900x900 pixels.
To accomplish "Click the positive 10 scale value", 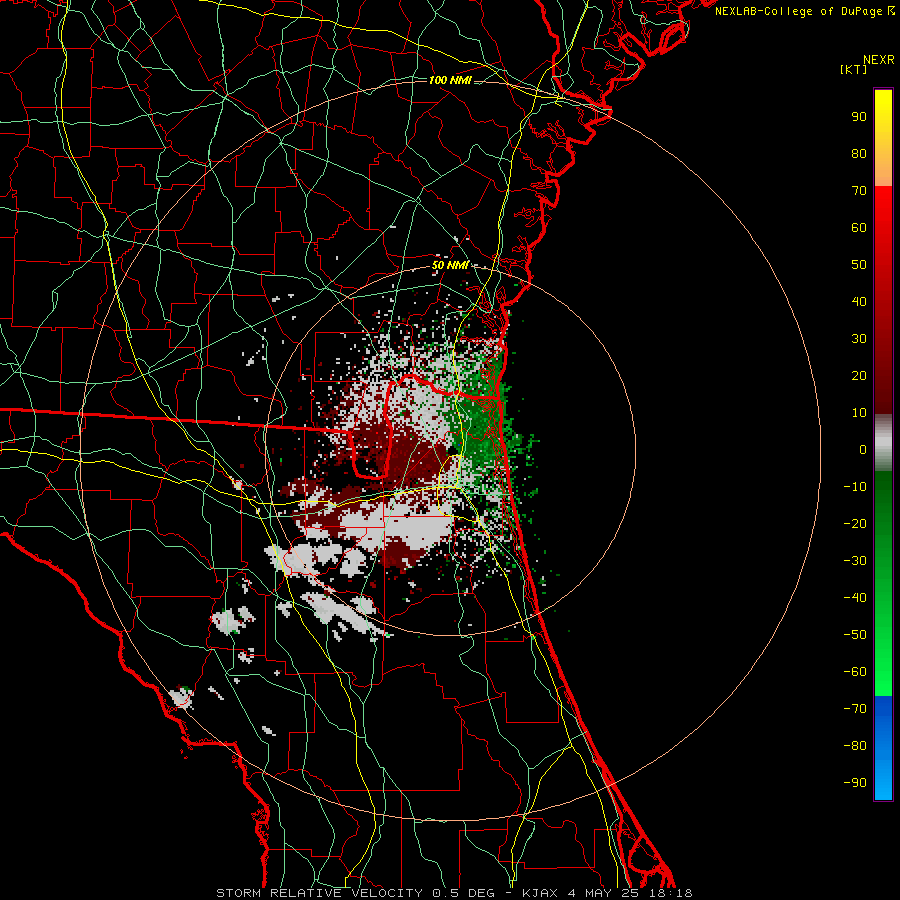I will [859, 413].
